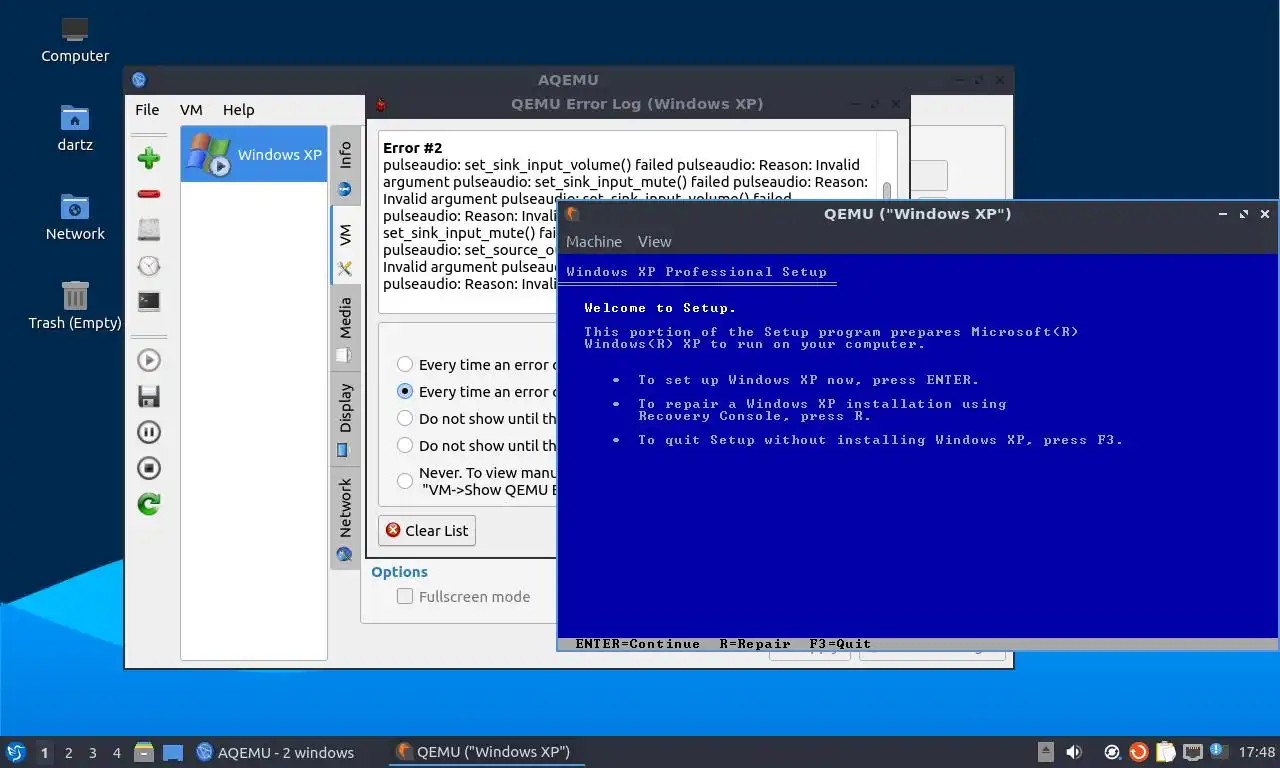Image resolution: width=1280 pixels, height=768 pixels.
Task: Switch to the Media vertical tab
Action: [345, 329]
